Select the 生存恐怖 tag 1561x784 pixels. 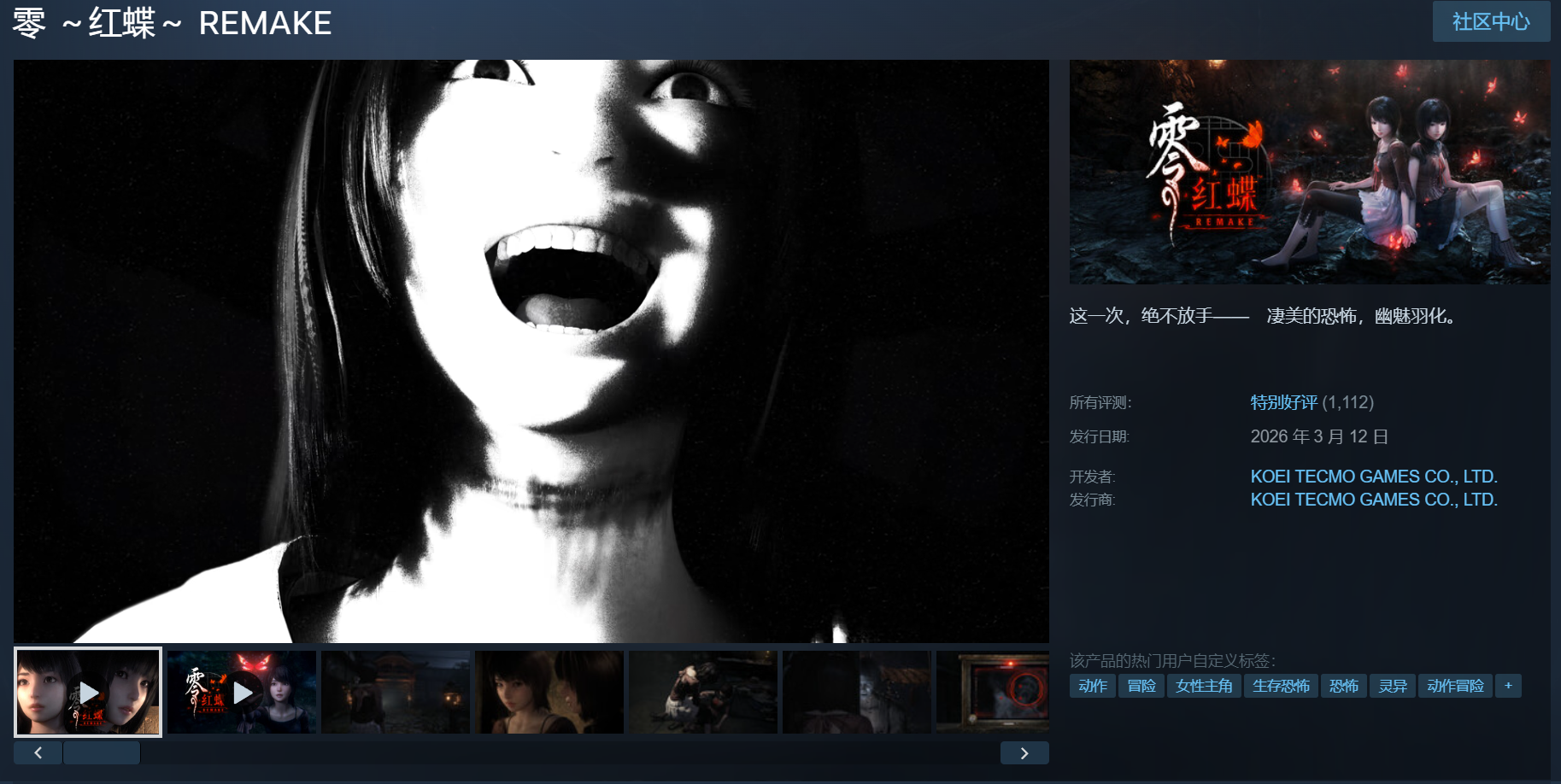point(1281,686)
